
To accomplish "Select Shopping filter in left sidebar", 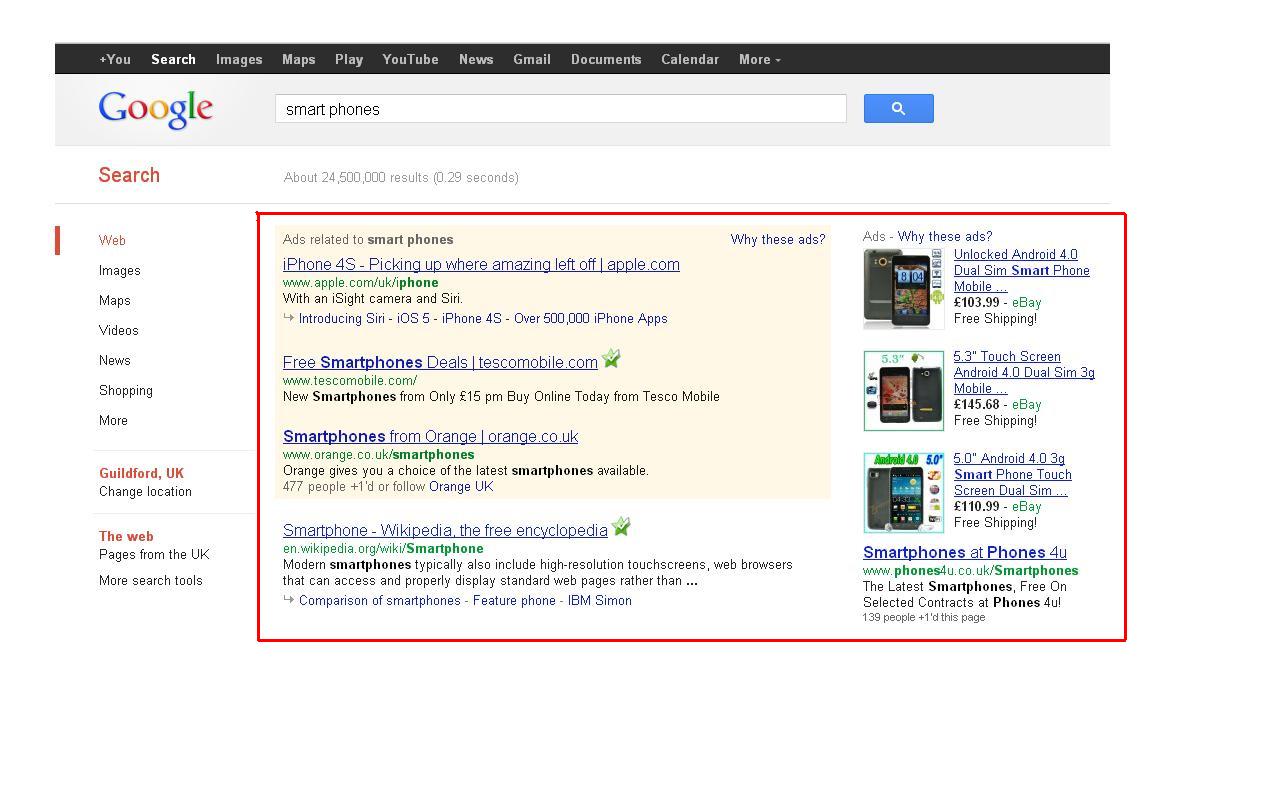I will (125, 390).
